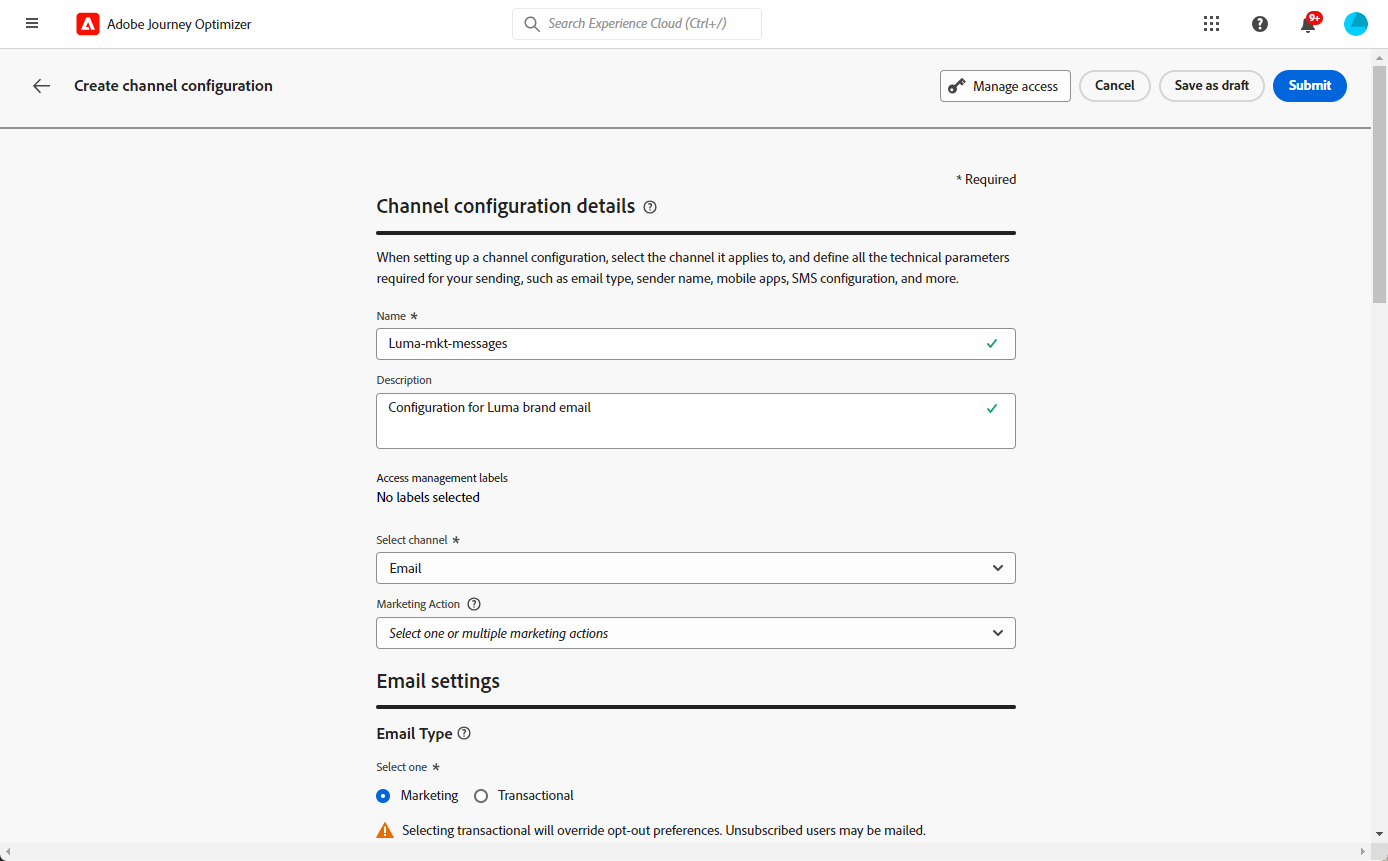Submit the channel configuration
Screen dimensions: 1388x861
[1309, 86]
